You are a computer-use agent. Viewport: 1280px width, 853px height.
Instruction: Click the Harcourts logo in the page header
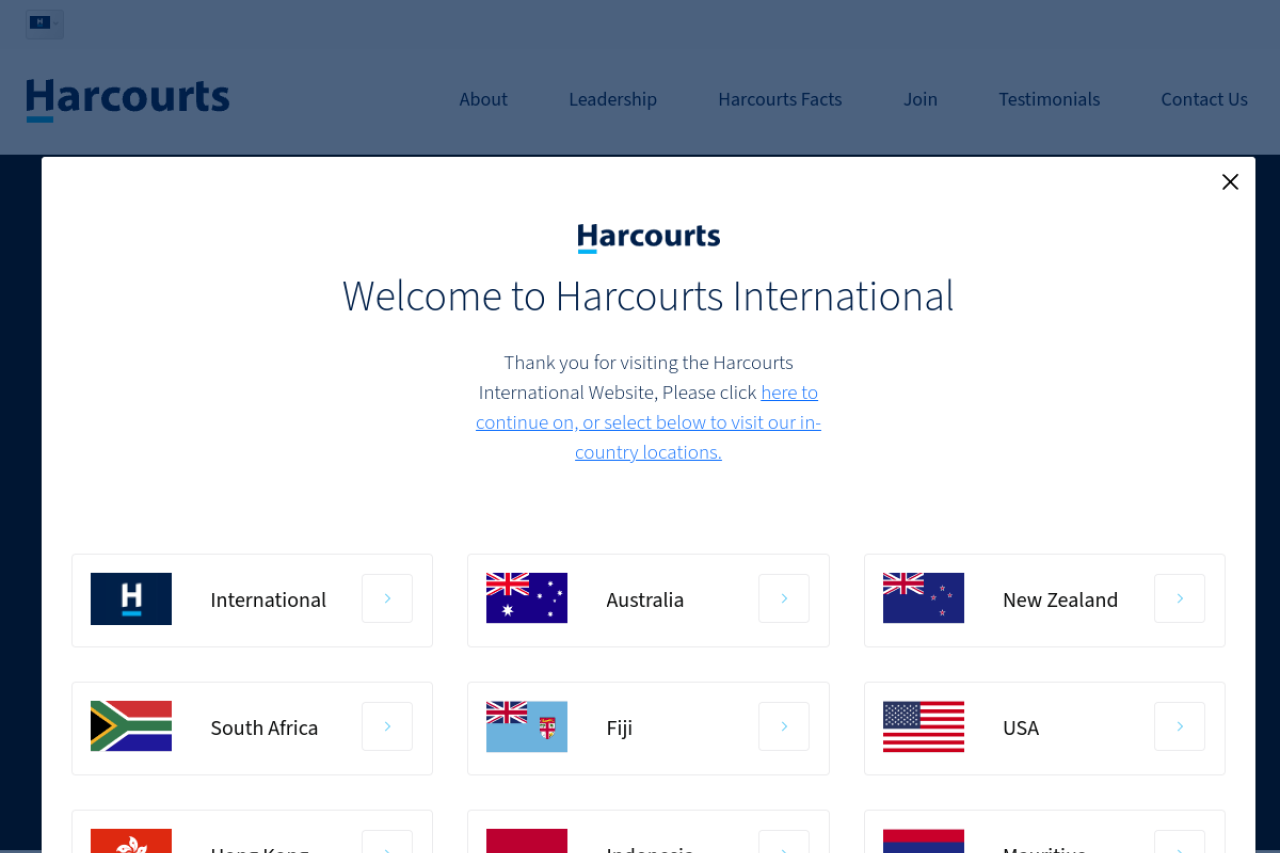[128, 100]
